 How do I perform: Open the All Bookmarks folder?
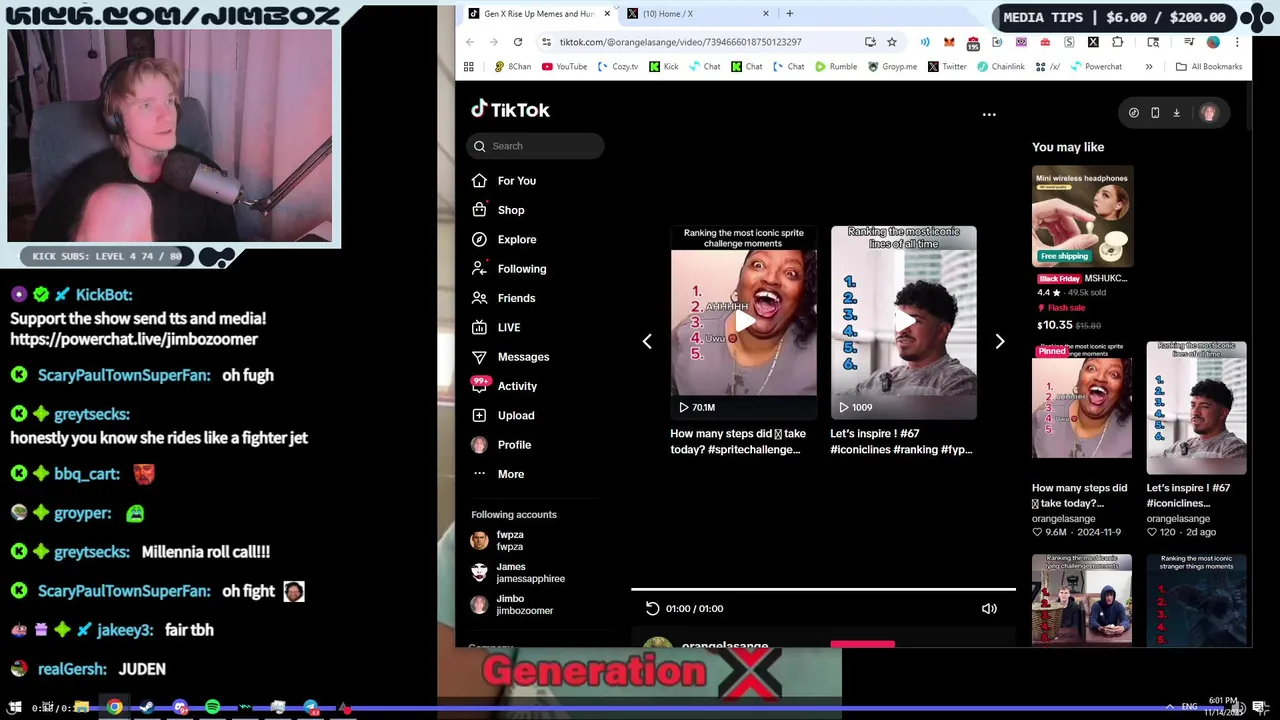click(x=1209, y=67)
